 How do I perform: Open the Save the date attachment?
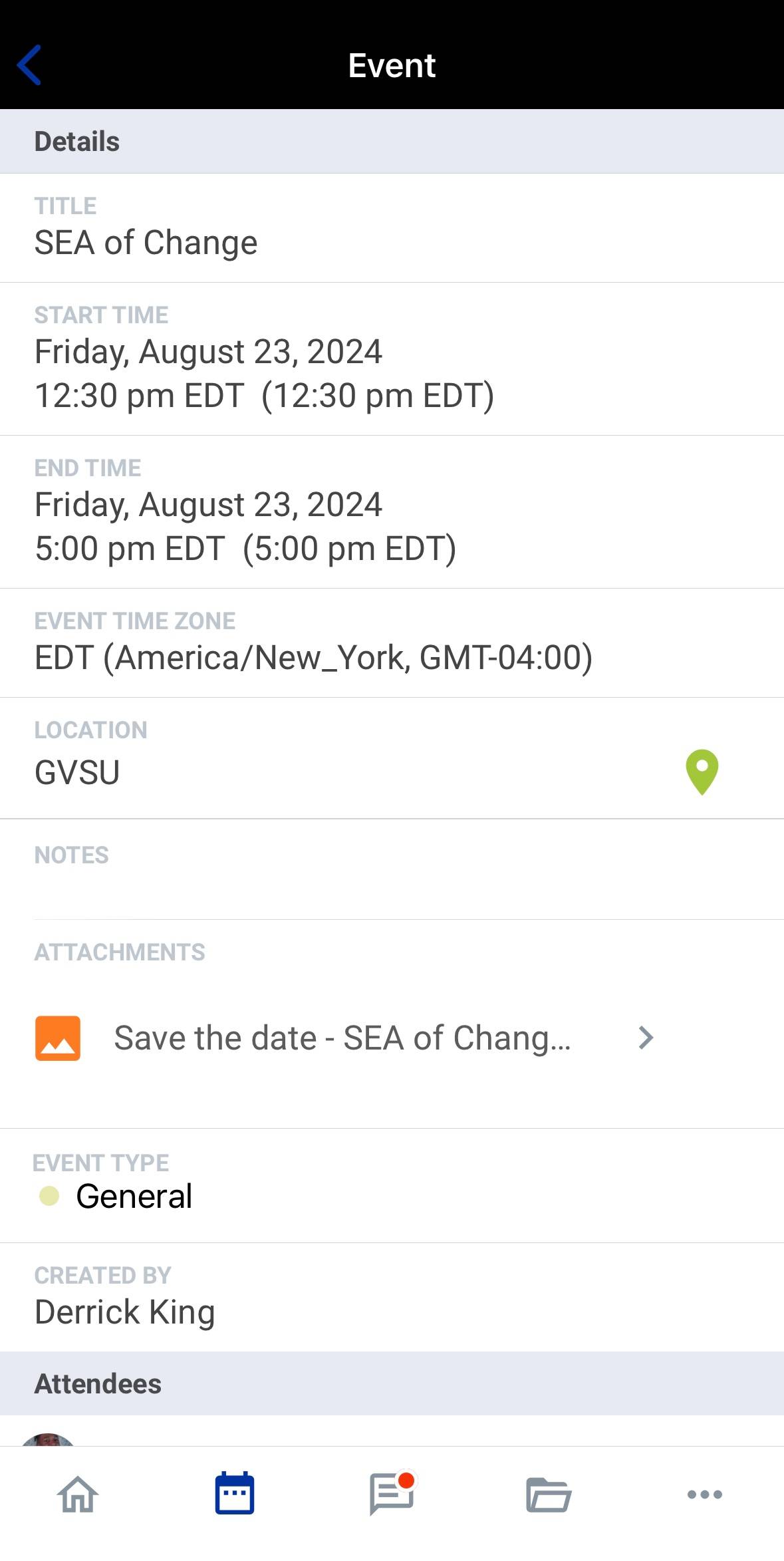click(342, 1038)
